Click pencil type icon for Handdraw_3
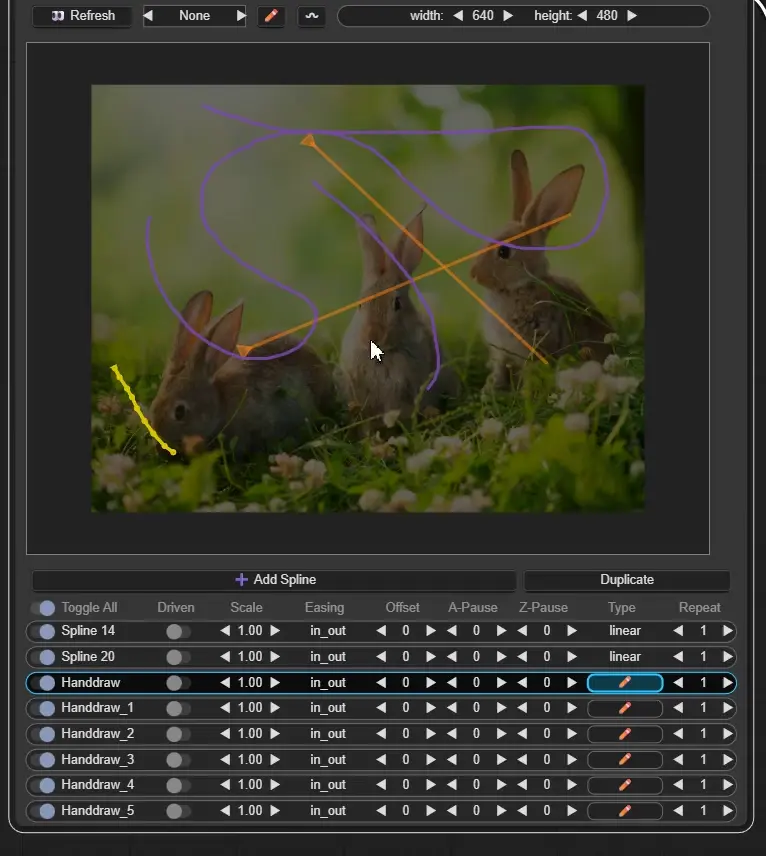766x856 pixels. [625, 759]
